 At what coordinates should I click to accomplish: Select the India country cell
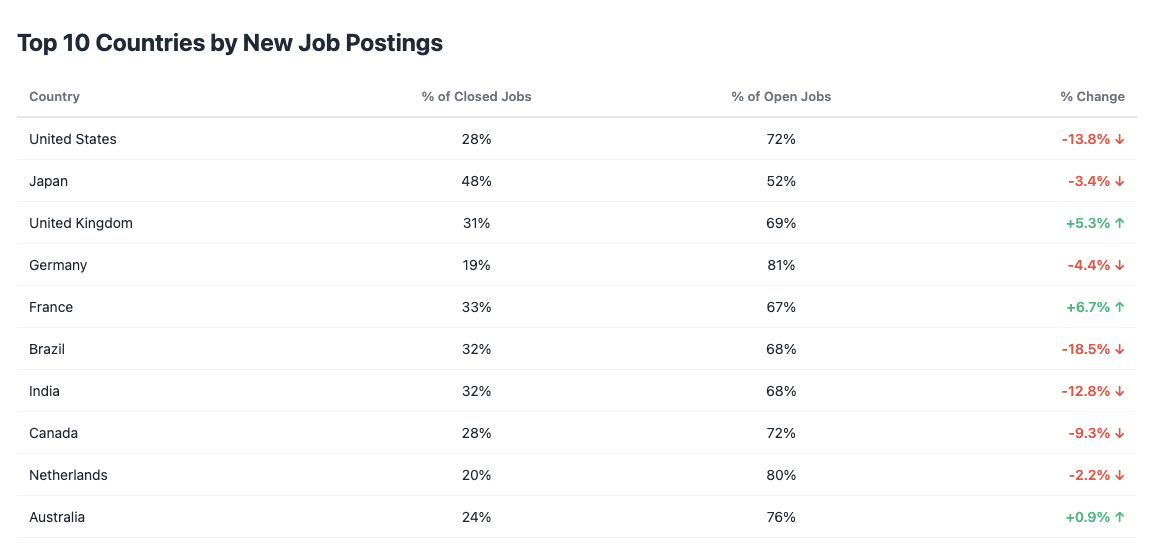coord(45,392)
